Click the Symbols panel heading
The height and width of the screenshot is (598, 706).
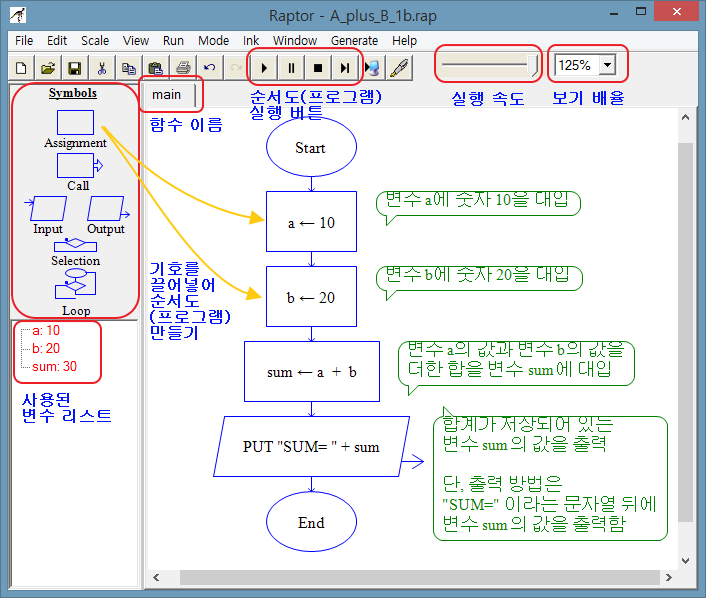point(72,93)
